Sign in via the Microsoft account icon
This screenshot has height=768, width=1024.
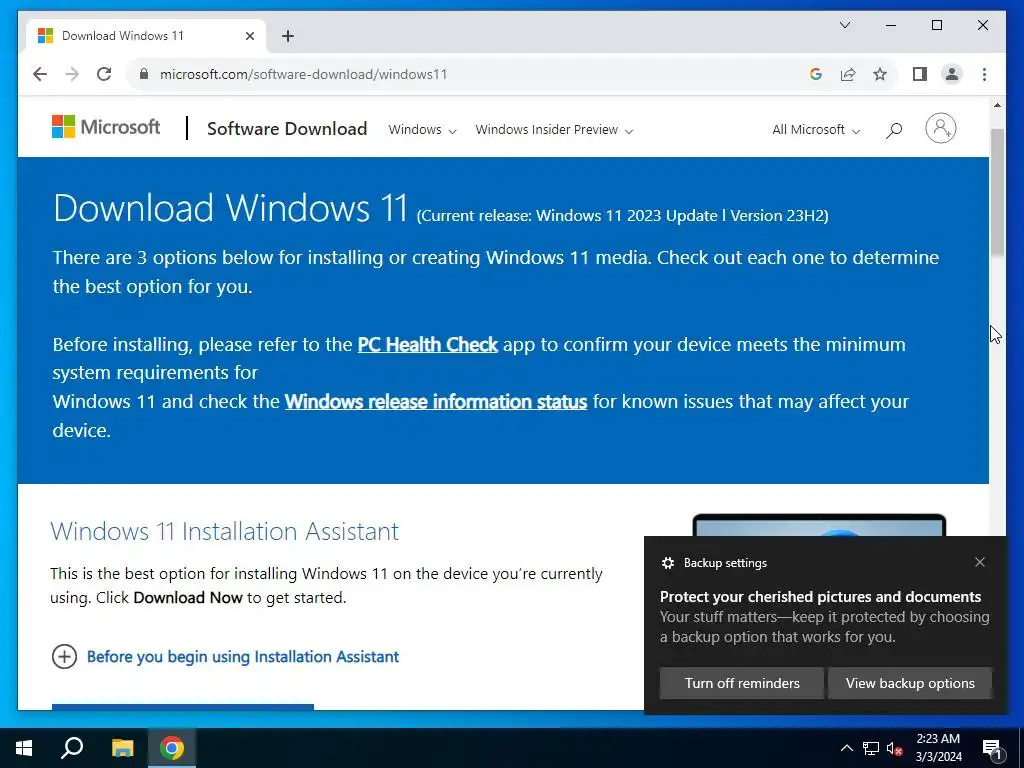click(940, 128)
